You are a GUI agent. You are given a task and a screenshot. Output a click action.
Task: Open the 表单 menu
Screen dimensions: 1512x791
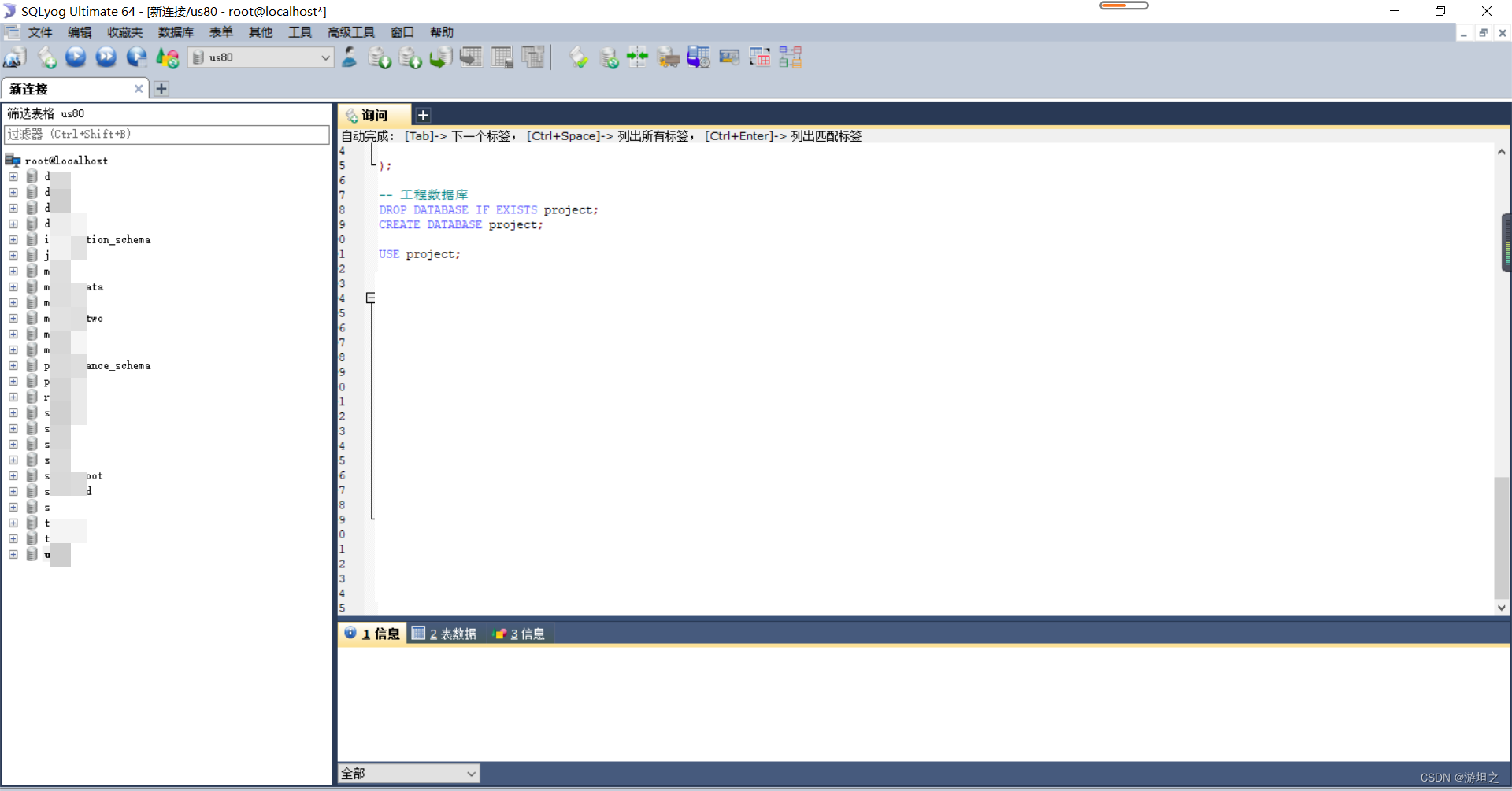coord(221,32)
